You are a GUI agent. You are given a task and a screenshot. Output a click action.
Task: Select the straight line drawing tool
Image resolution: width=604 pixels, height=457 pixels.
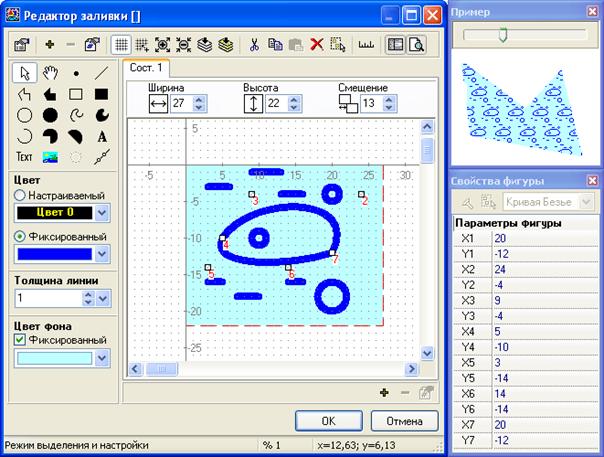[x=102, y=73]
